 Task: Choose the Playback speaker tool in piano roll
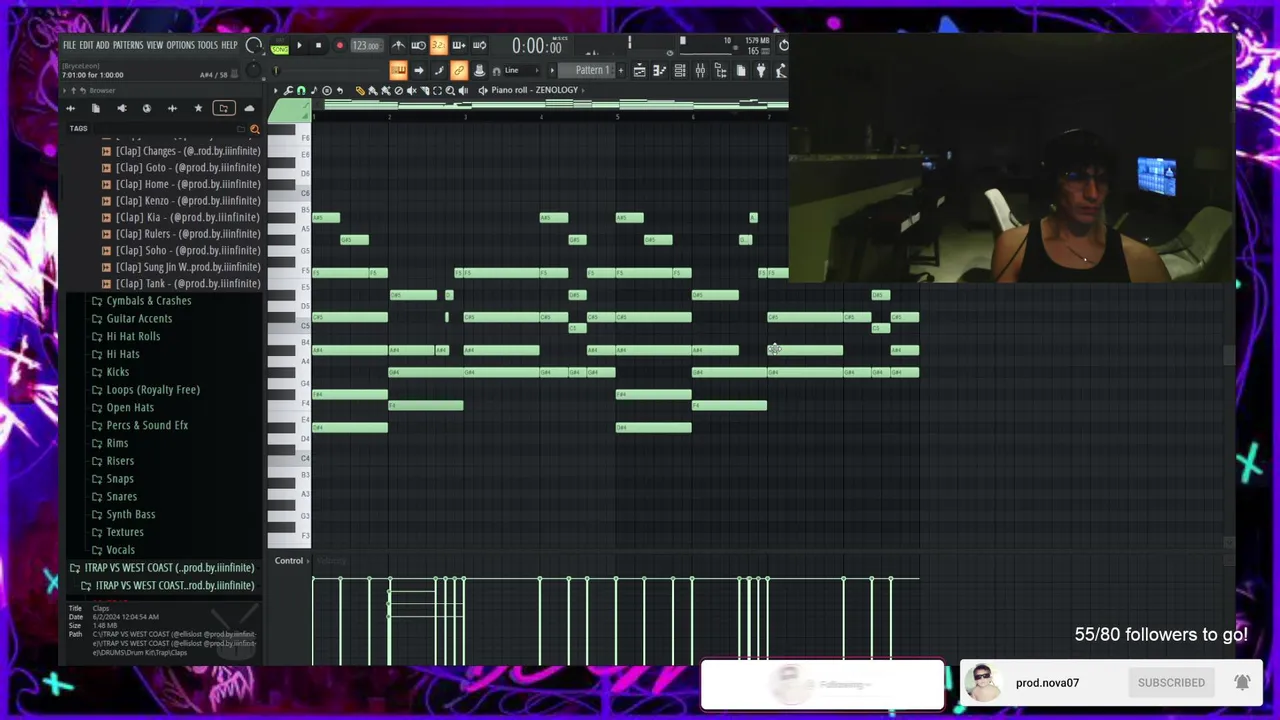(463, 91)
